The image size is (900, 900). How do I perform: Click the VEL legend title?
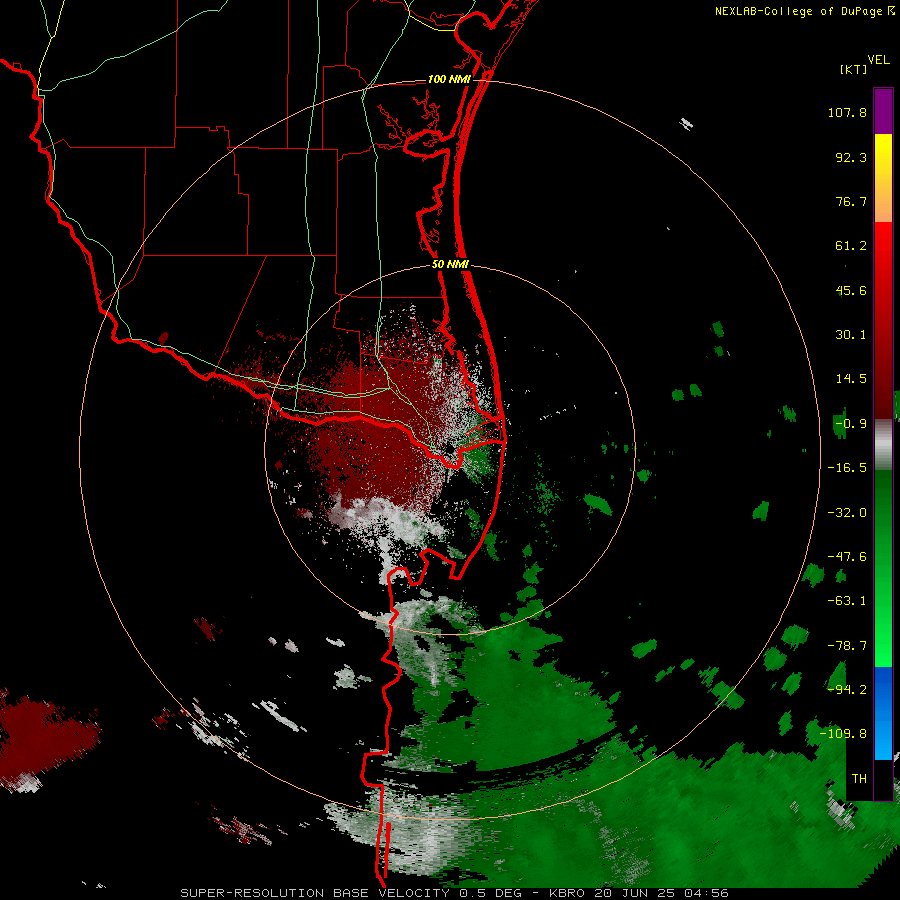[878, 60]
